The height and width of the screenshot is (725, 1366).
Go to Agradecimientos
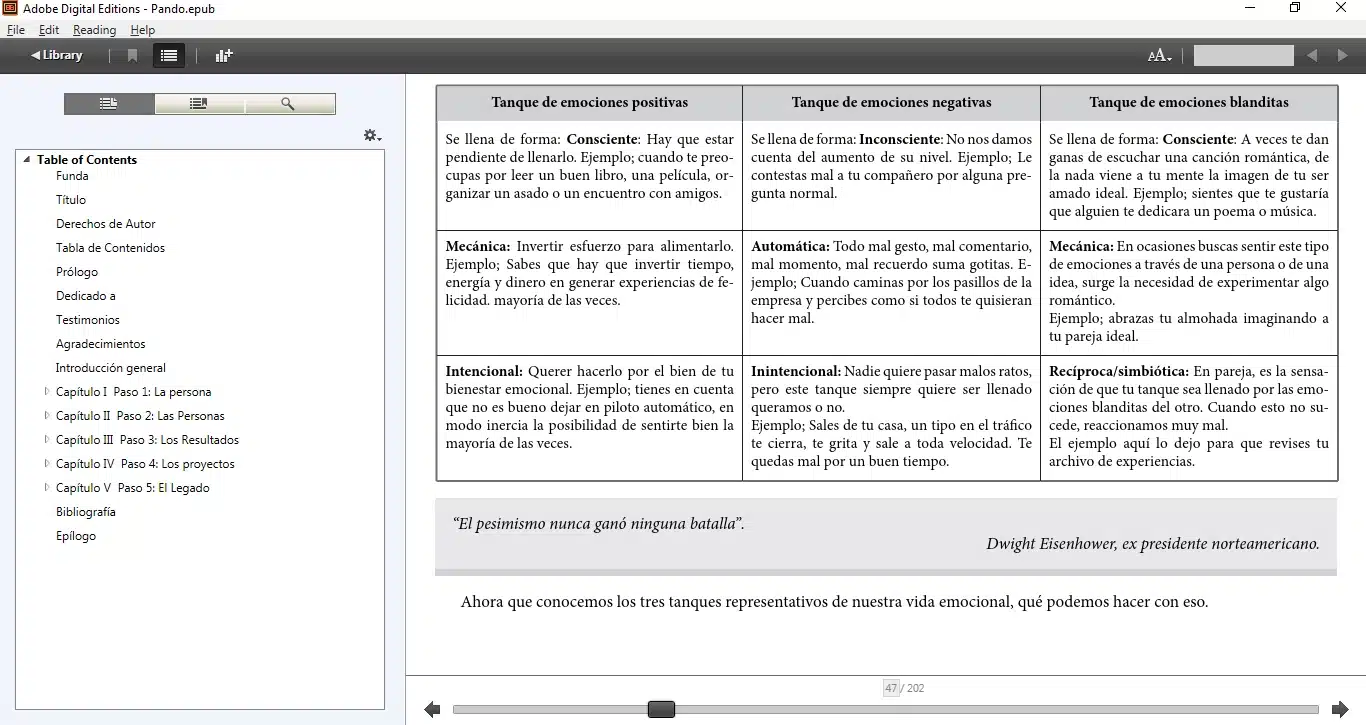click(x=101, y=344)
